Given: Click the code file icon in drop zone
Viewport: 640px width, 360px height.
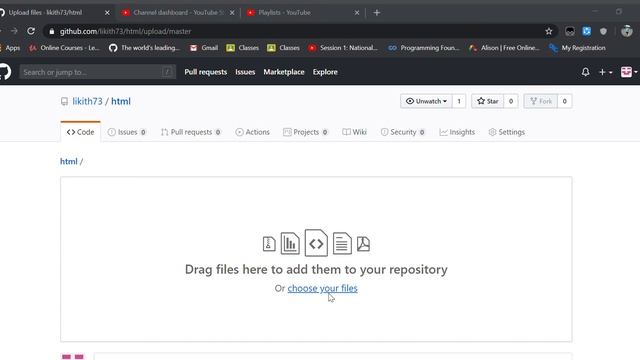Looking at the screenshot, I should pyautogui.click(x=316, y=243).
